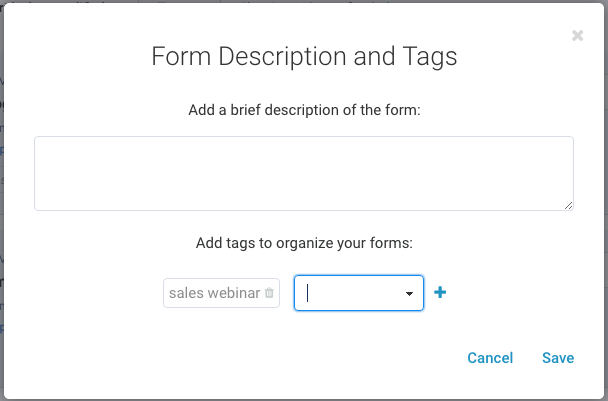Screen dimensions: 608x401
Task: Select the sales webinar tag chip
Action: 220,293
